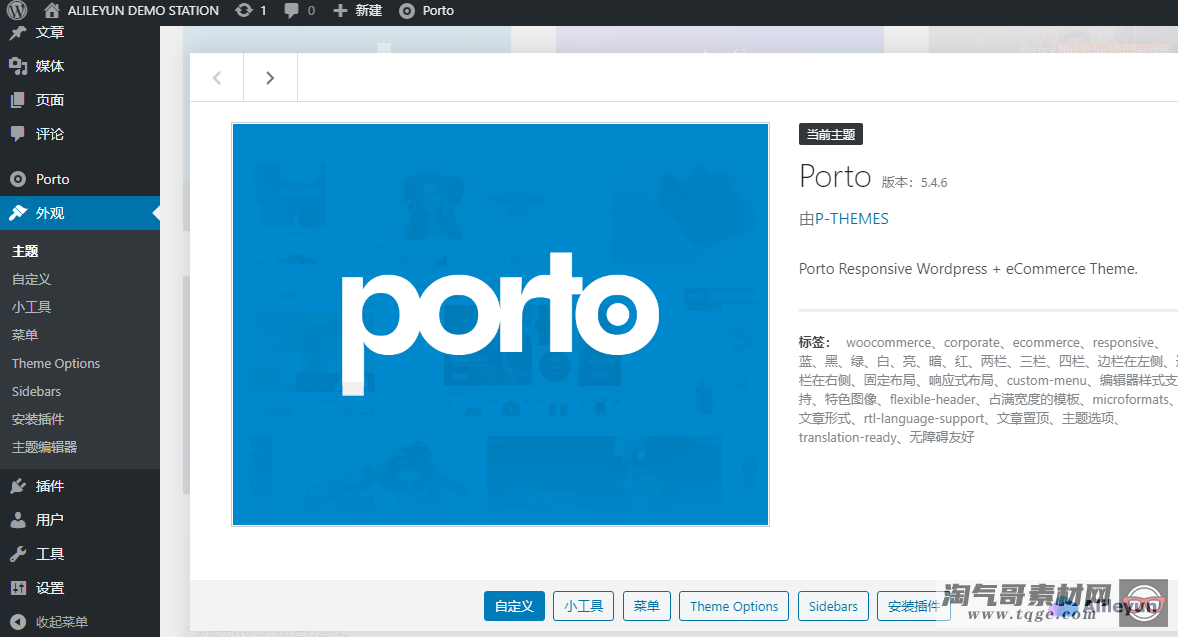Show the next theme with right chevron

coord(270,77)
